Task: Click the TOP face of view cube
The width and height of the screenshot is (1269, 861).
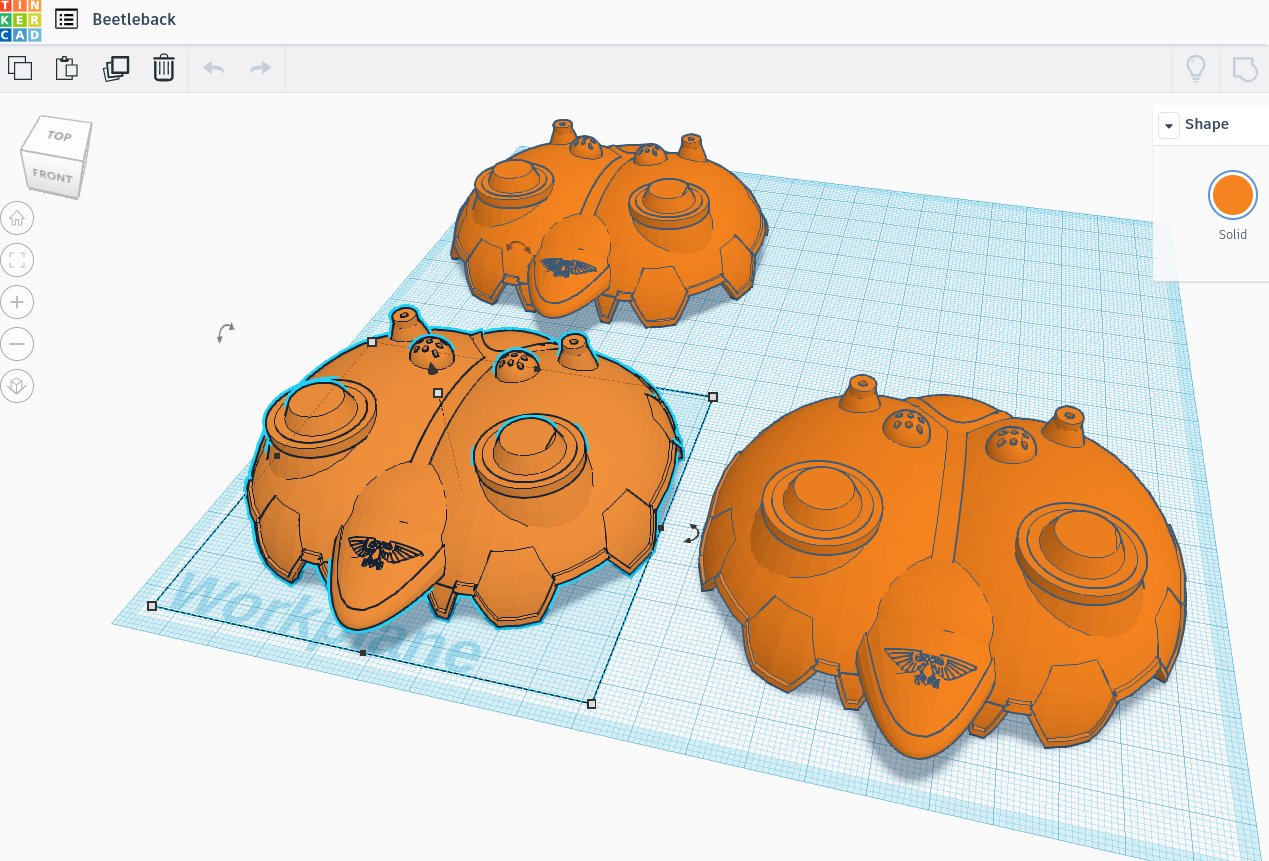Action: [x=60, y=136]
